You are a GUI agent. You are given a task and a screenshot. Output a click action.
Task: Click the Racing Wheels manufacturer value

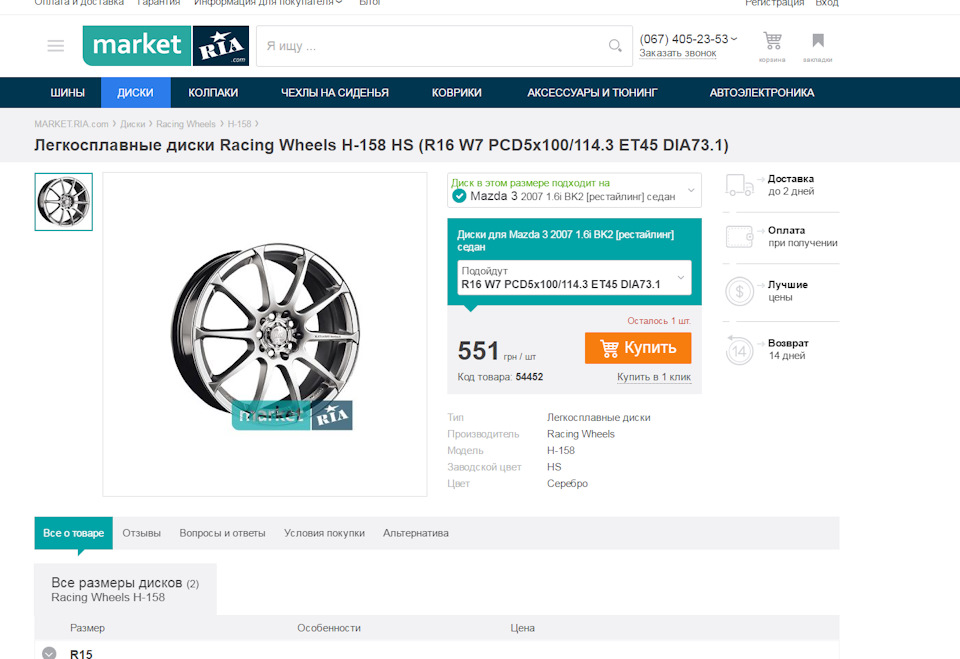(x=580, y=434)
